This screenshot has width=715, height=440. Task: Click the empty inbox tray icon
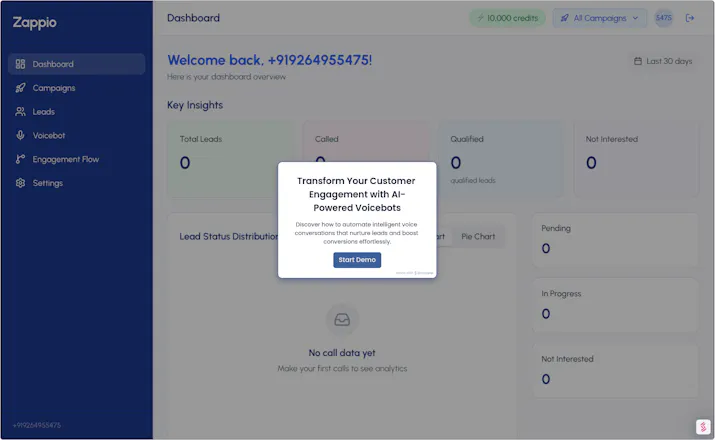342,320
